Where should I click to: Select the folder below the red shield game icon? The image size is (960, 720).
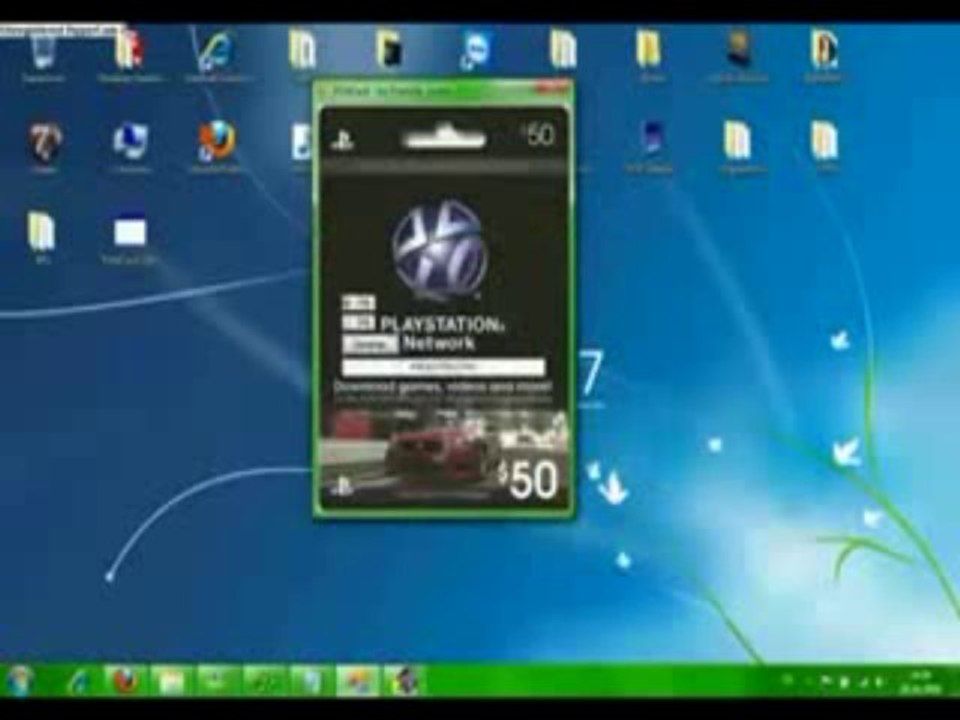[x=41, y=231]
